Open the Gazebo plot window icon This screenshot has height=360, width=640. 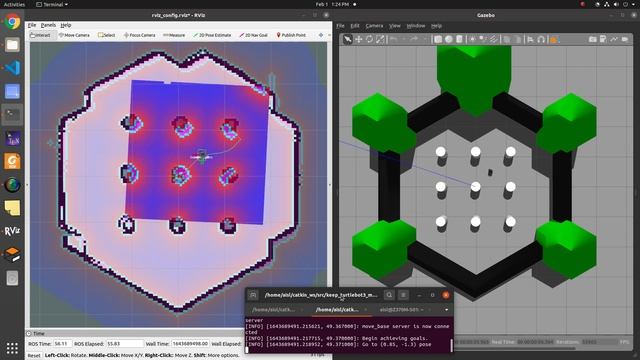tap(614, 39)
